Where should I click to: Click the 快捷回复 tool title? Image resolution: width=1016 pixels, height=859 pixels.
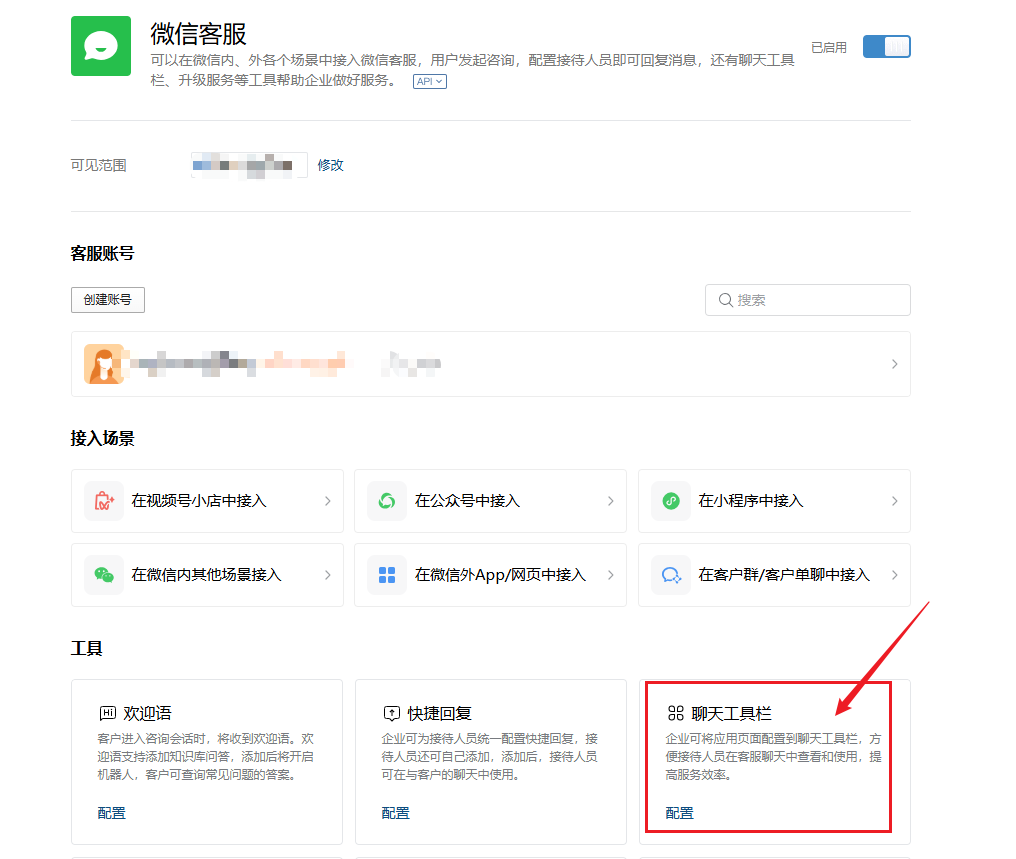[439, 713]
